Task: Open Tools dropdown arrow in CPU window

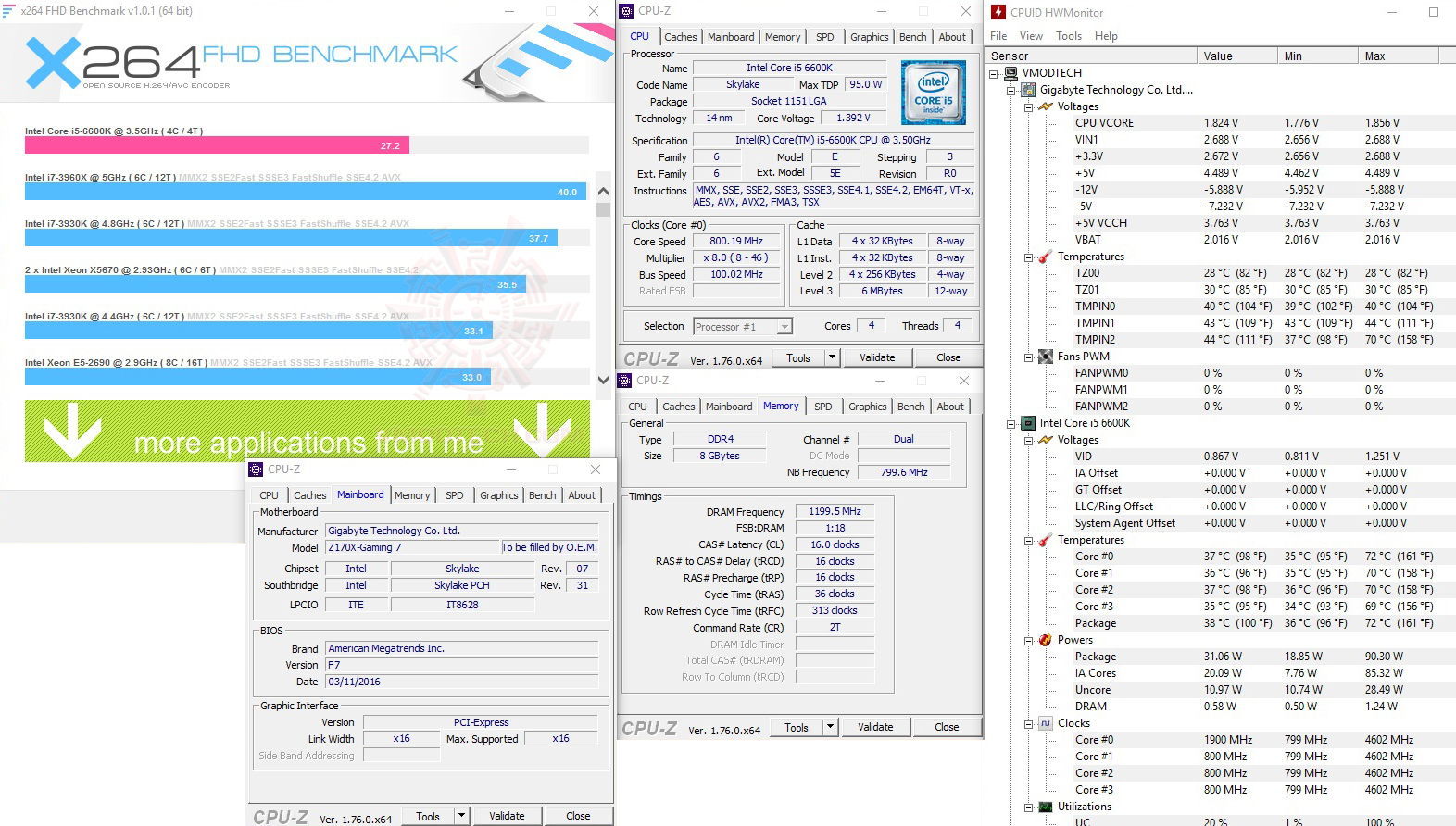Action: [832, 357]
